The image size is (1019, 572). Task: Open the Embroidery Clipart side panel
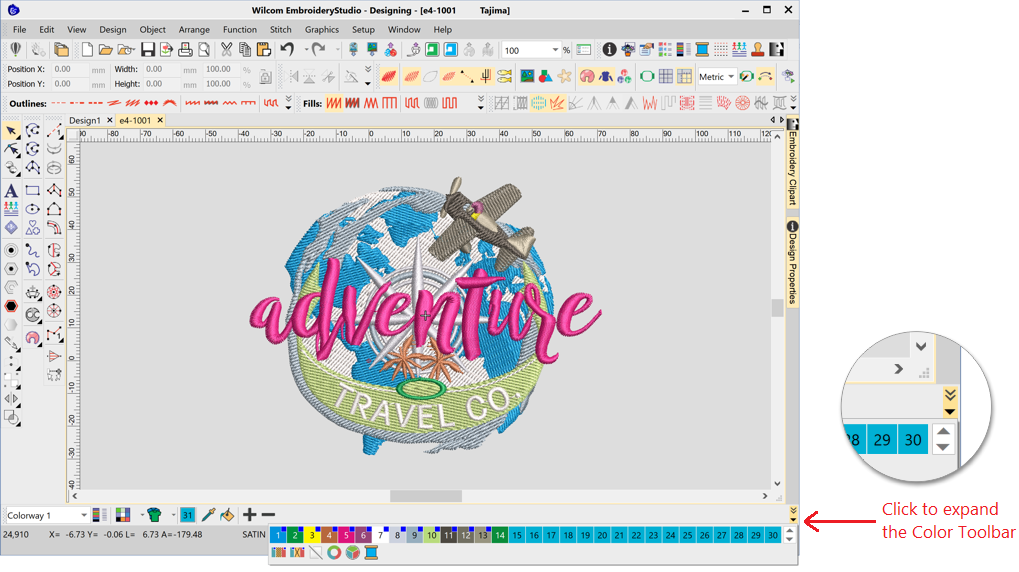(792, 168)
